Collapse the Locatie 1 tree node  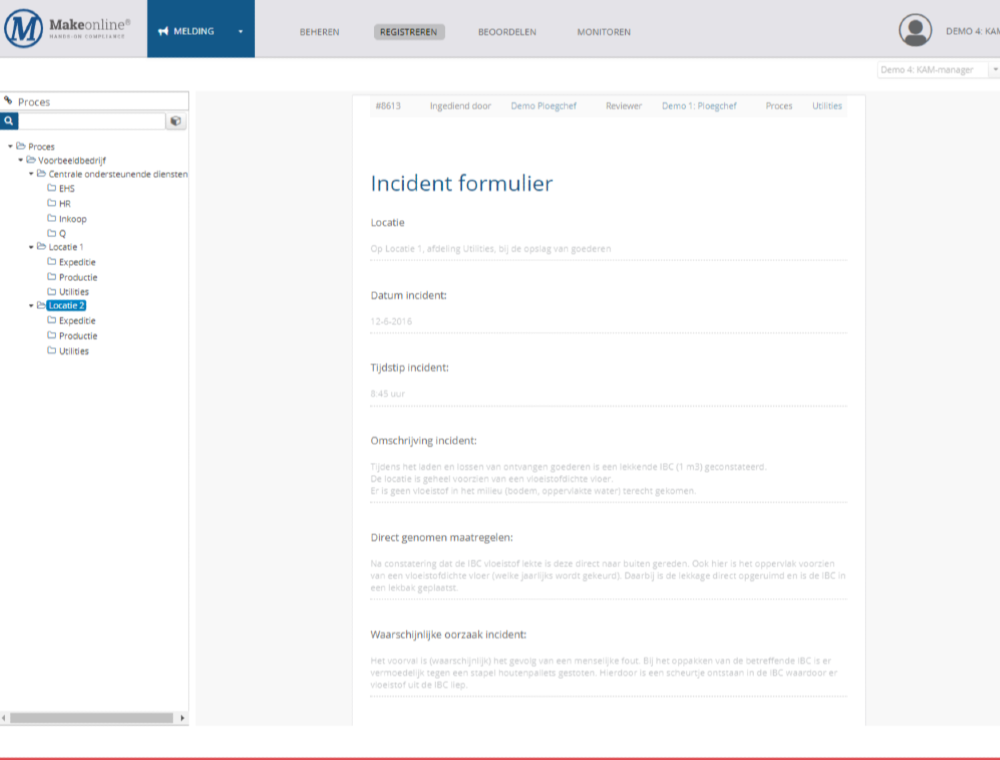31,247
